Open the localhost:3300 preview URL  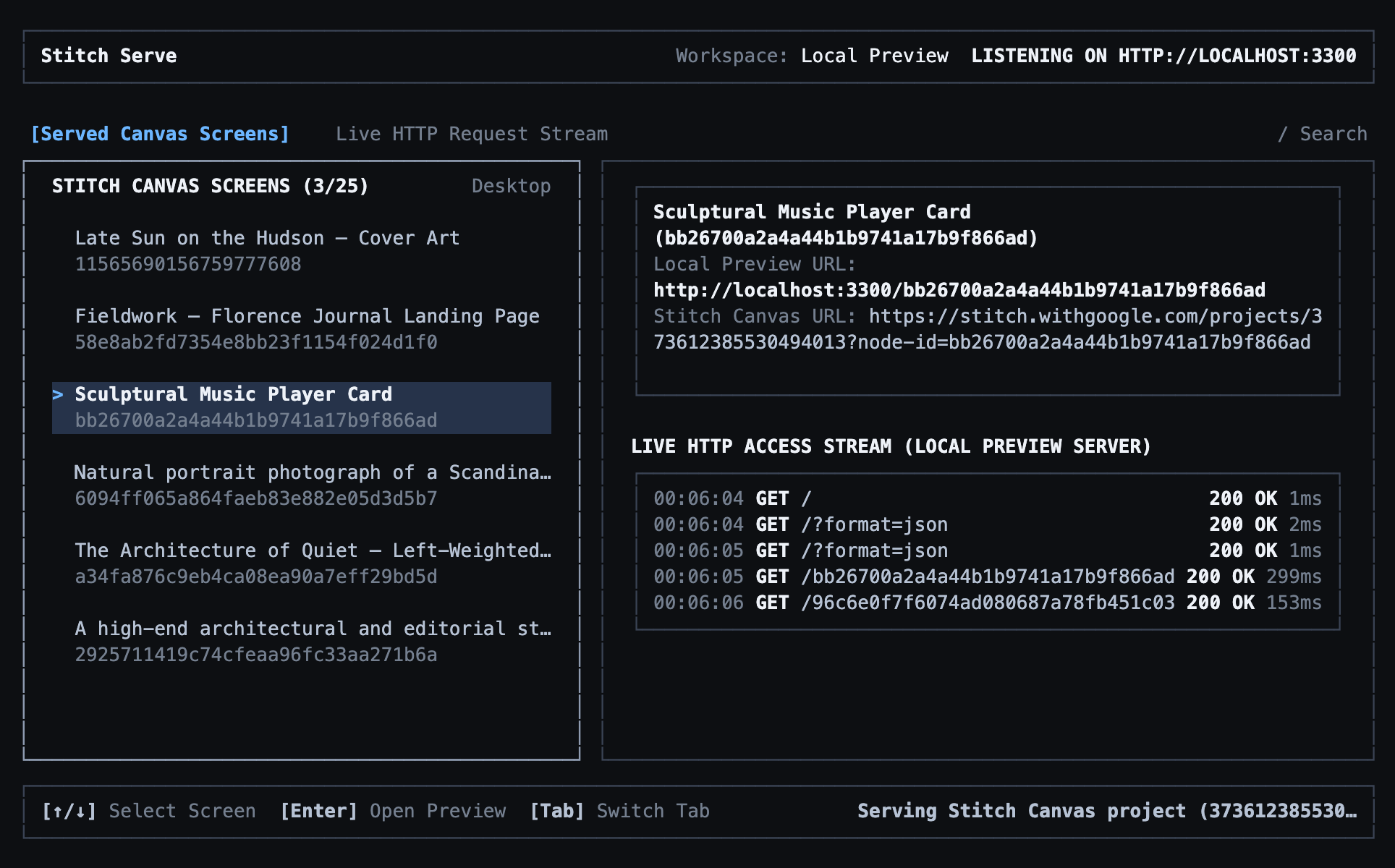[x=959, y=290]
